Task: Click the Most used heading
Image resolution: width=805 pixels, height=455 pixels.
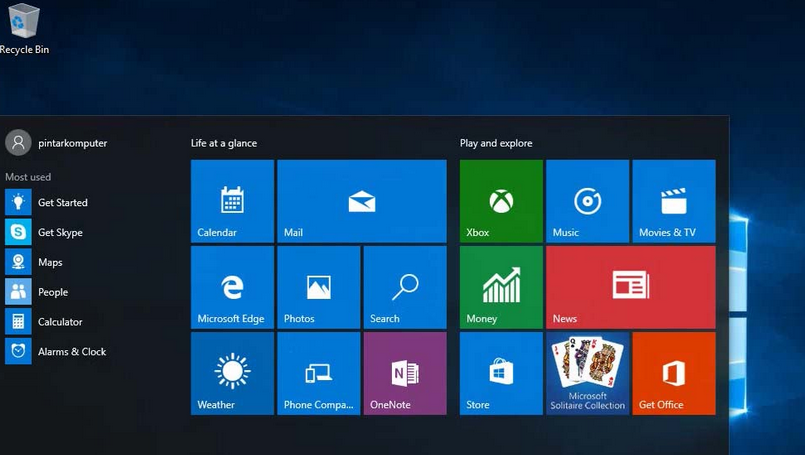Action: point(28,177)
